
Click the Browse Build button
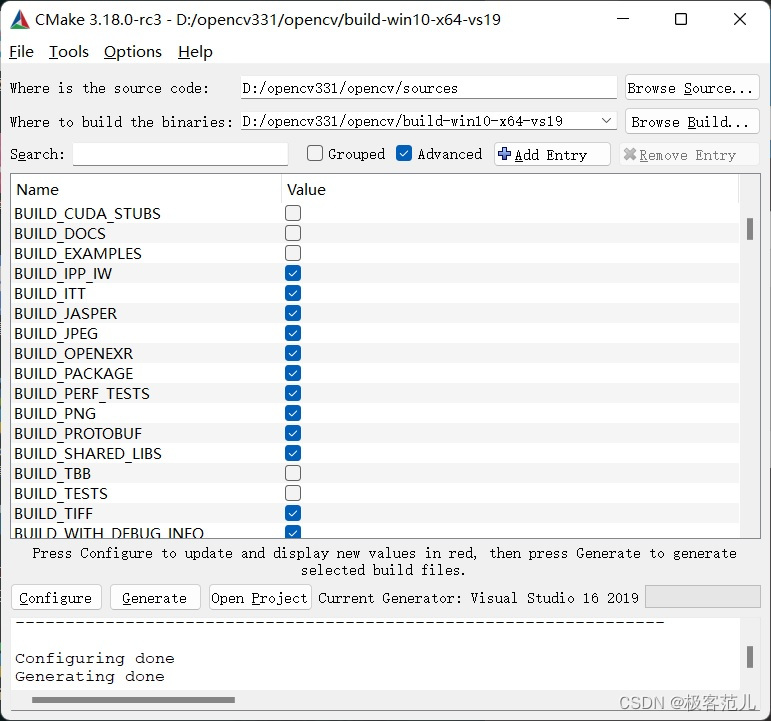[692, 121]
